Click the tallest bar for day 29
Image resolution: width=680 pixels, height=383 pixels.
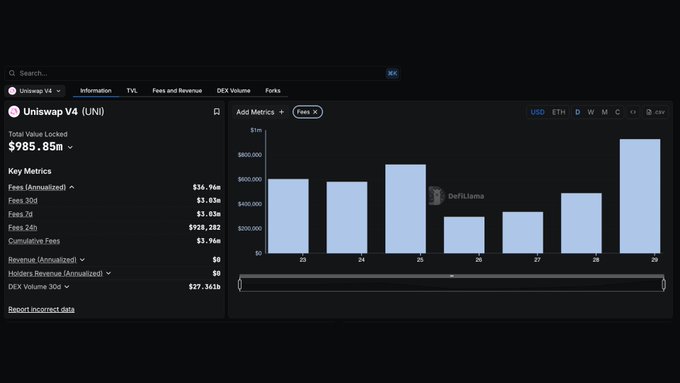click(x=640, y=196)
